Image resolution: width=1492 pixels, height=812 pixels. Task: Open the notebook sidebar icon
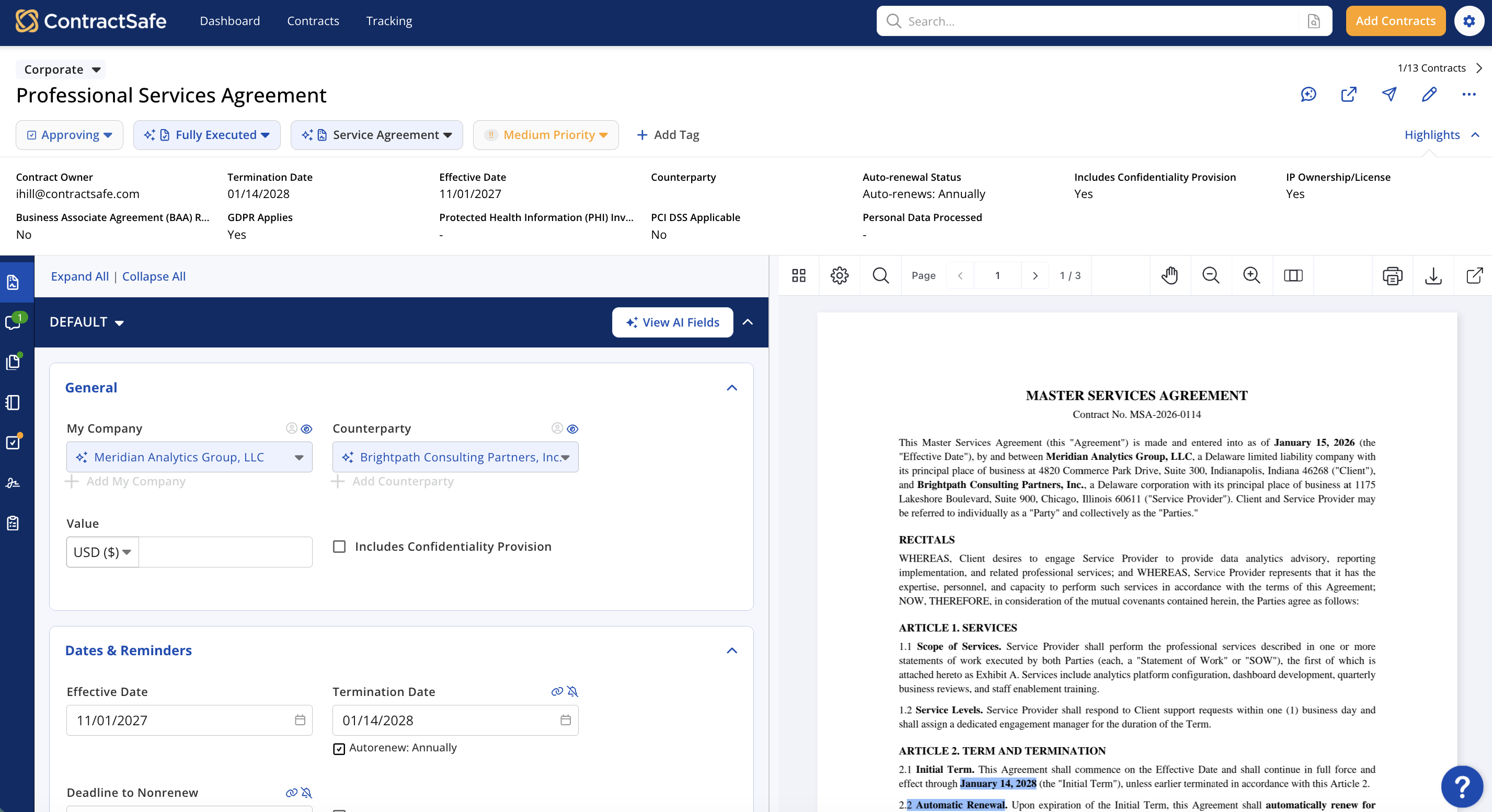[x=13, y=402]
